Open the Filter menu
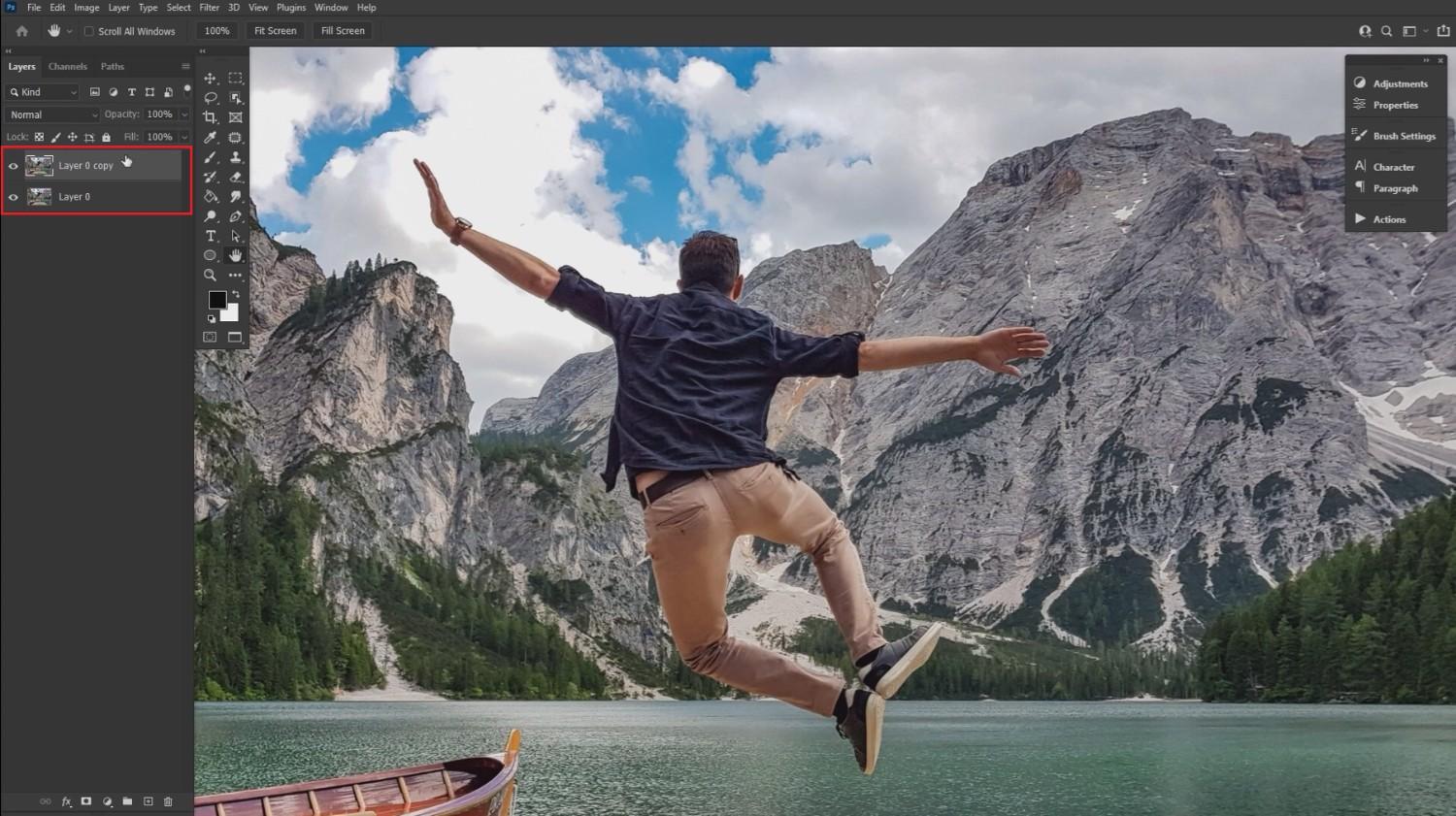Screen dimensions: 1456x816 [x=209, y=8]
